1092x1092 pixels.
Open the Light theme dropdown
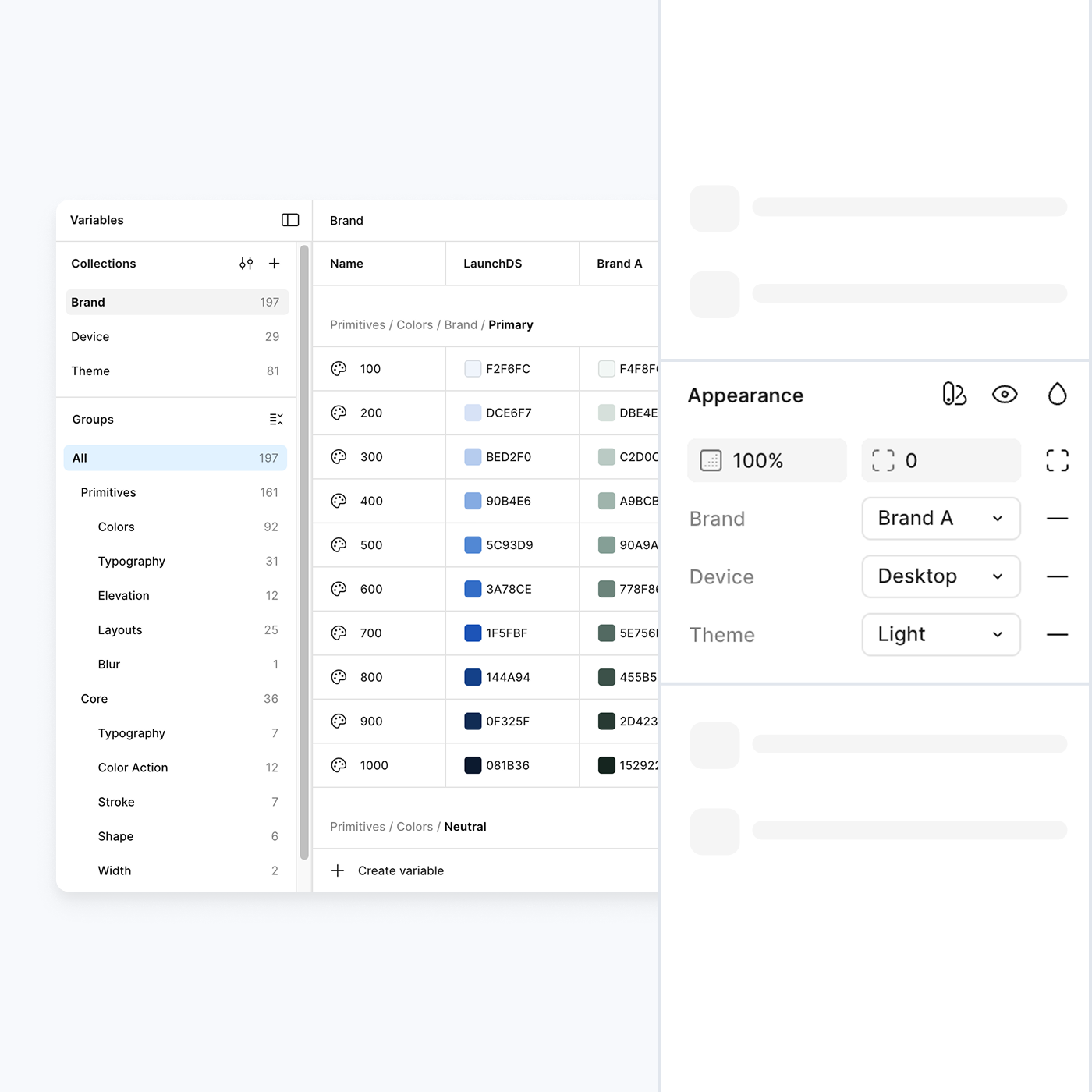coord(941,635)
